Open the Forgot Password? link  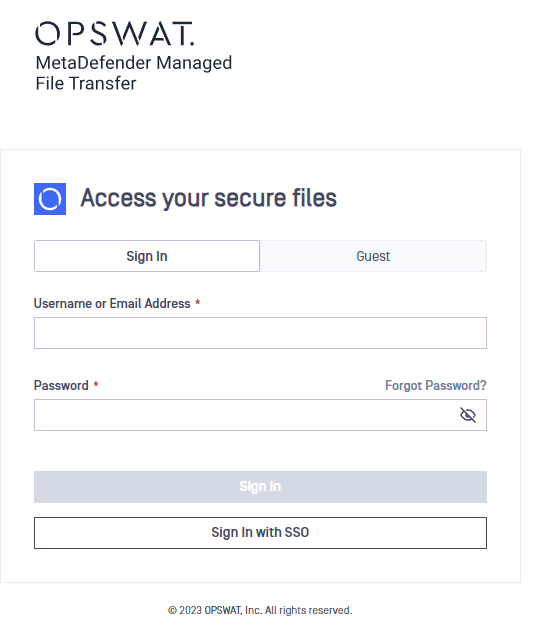[435, 385]
